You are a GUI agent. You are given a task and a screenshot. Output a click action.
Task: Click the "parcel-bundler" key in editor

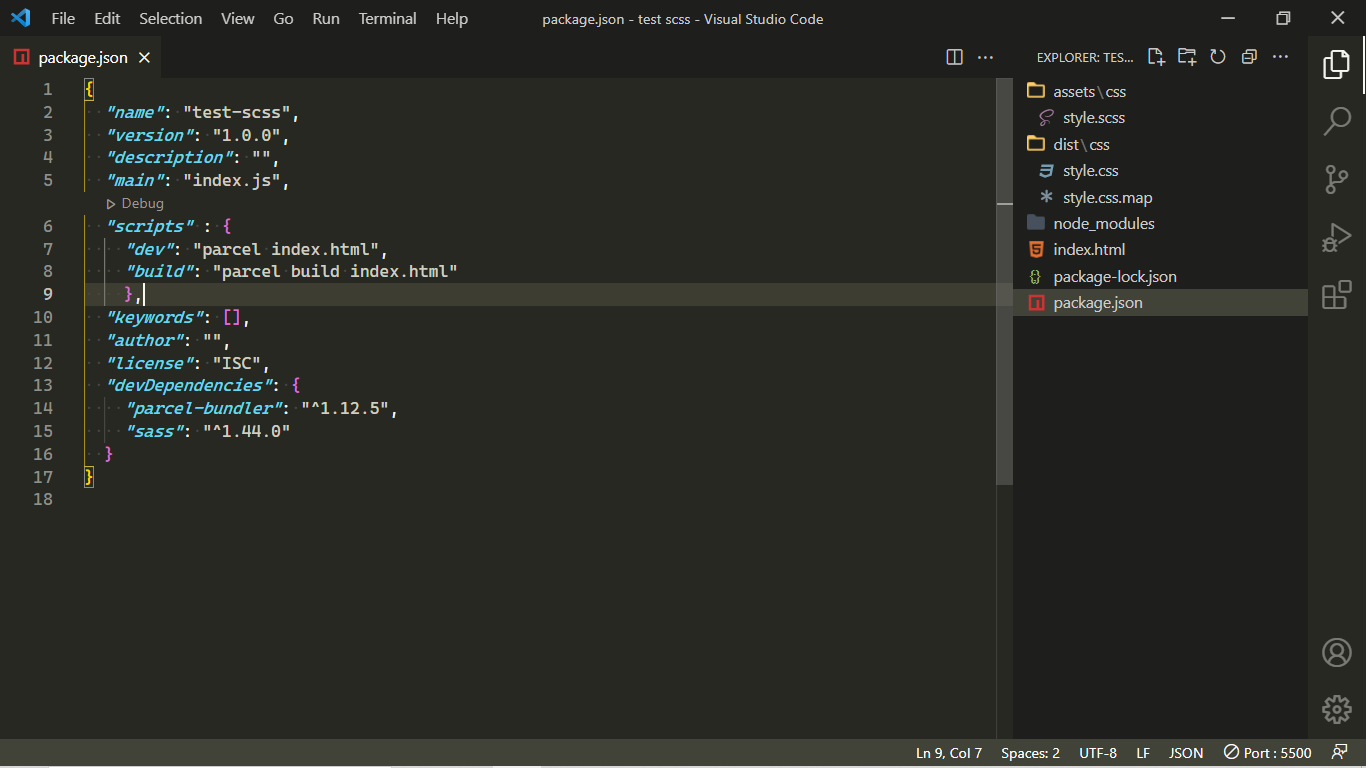coord(206,409)
